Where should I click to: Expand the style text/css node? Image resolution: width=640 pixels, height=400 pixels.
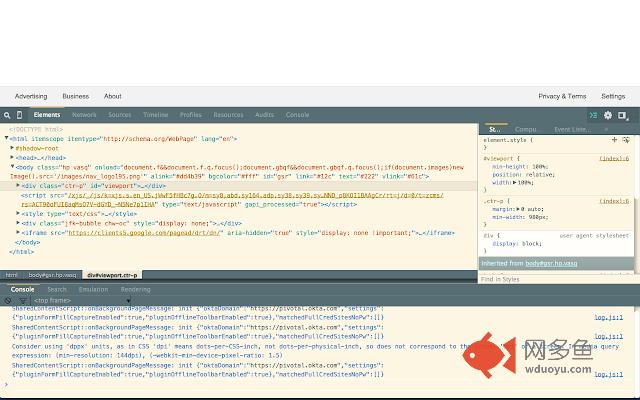pyautogui.click(x=18, y=213)
